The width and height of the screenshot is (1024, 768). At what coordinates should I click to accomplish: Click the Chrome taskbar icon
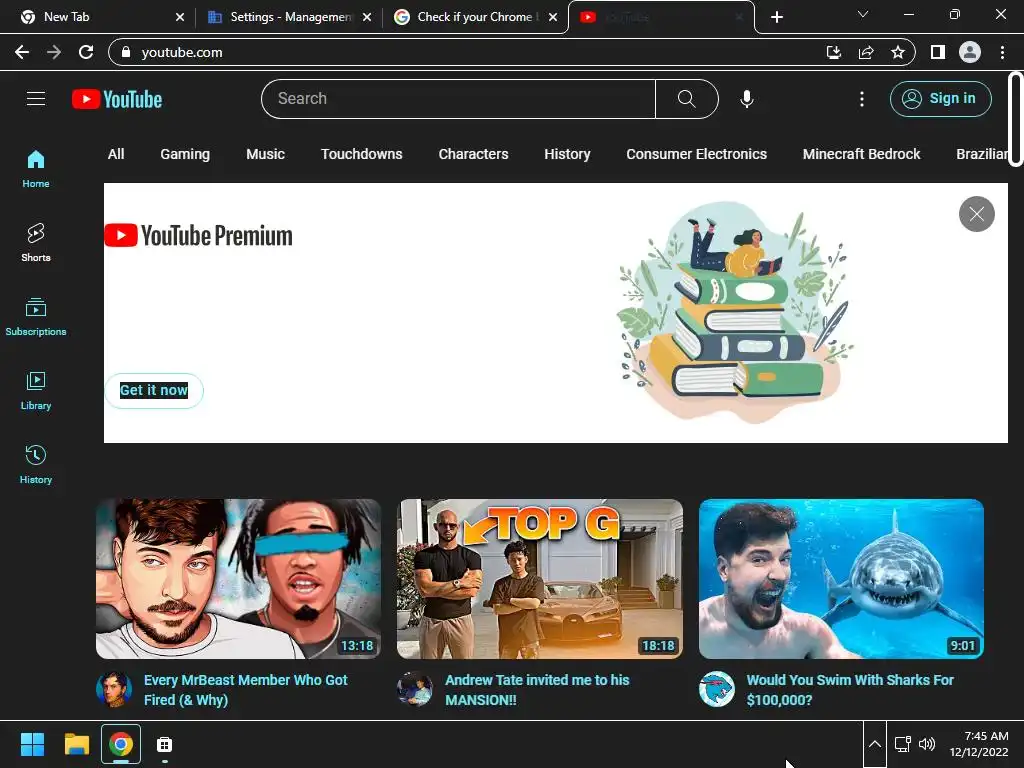click(x=121, y=744)
